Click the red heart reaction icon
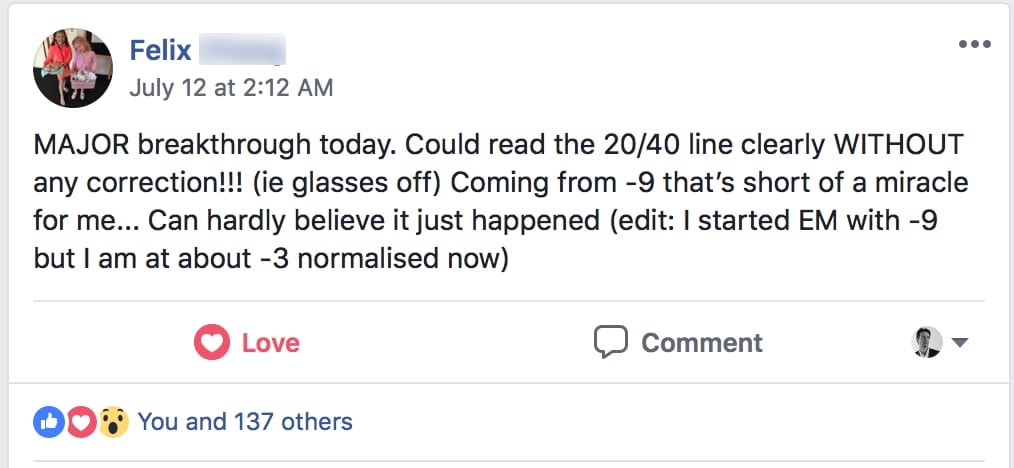 81,422
